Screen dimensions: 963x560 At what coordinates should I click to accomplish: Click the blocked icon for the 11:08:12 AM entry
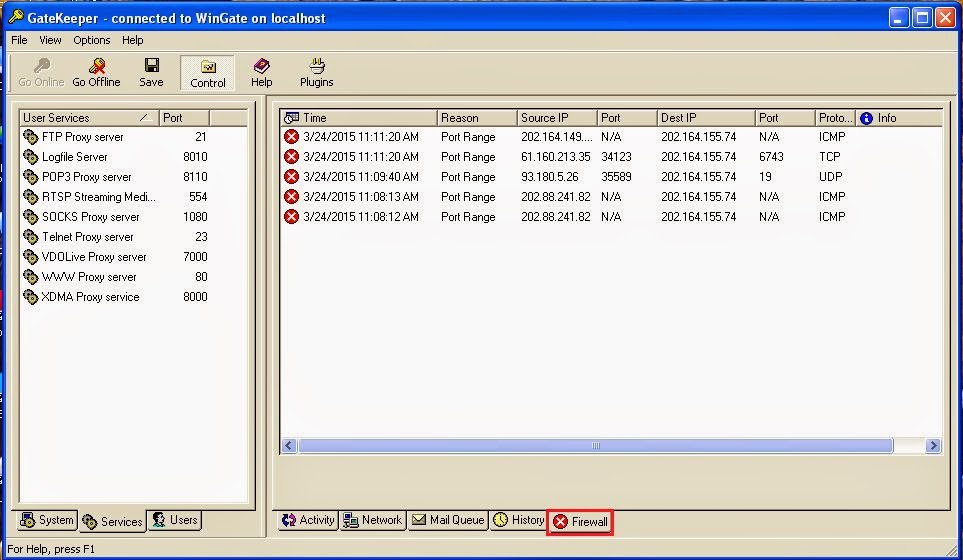pos(292,217)
